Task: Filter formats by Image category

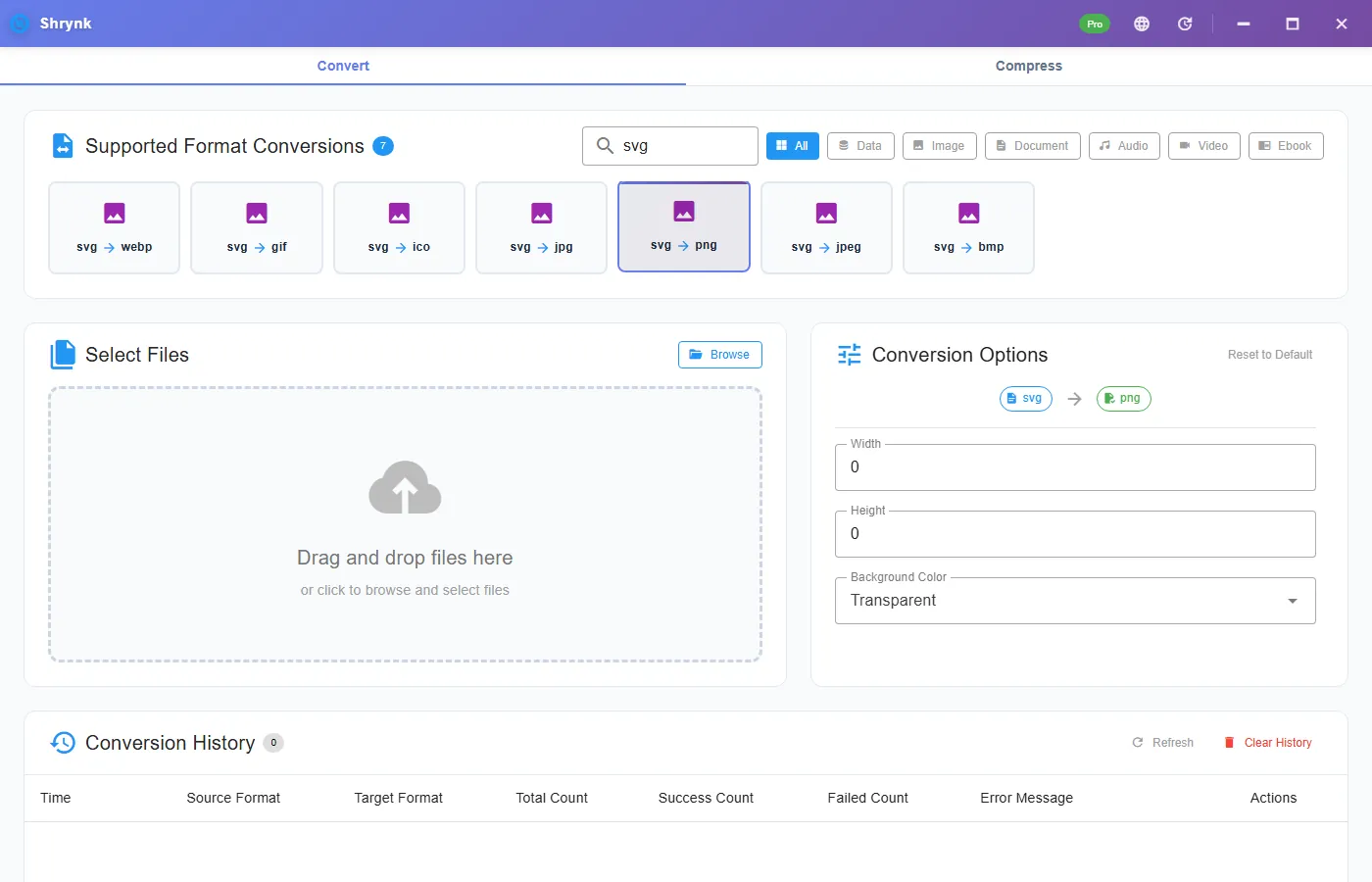Action: 939,146
